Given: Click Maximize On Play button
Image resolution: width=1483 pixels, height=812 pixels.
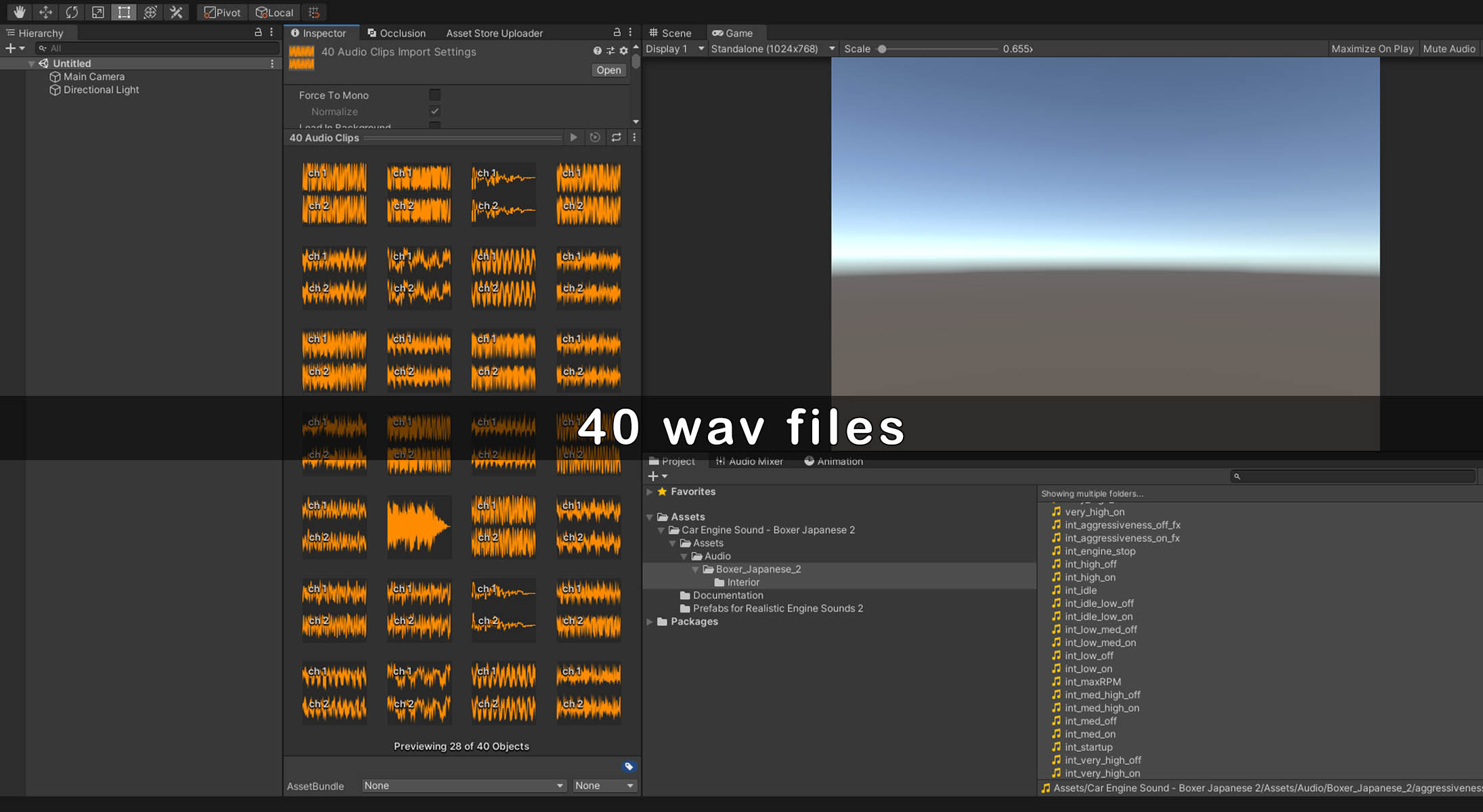Looking at the screenshot, I should pos(1372,49).
